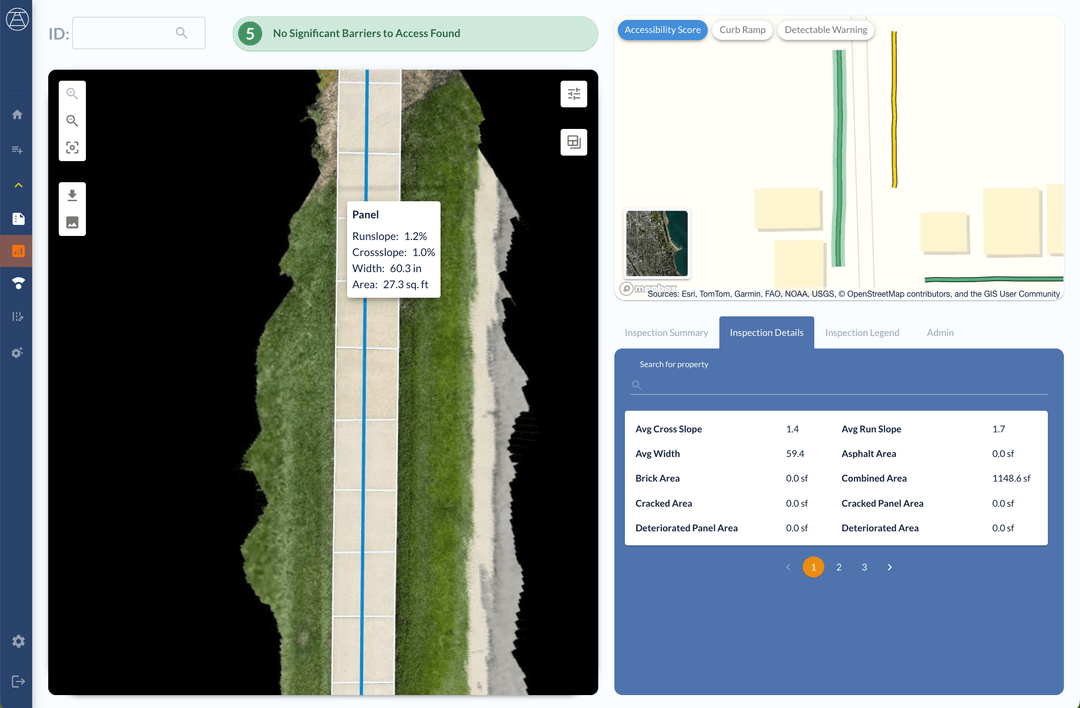The width and height of the screenshot is (1080, 708).
Task: Enable the Curb Ramp map layer
Action: point(742,30)
